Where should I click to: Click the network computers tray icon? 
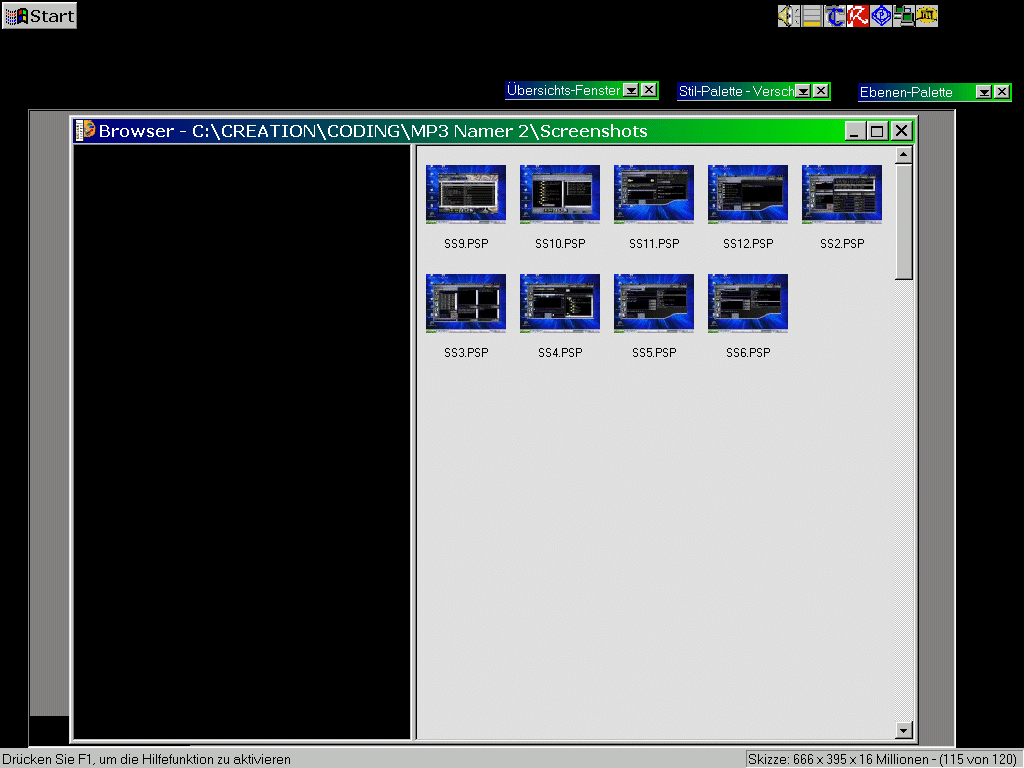904,16
